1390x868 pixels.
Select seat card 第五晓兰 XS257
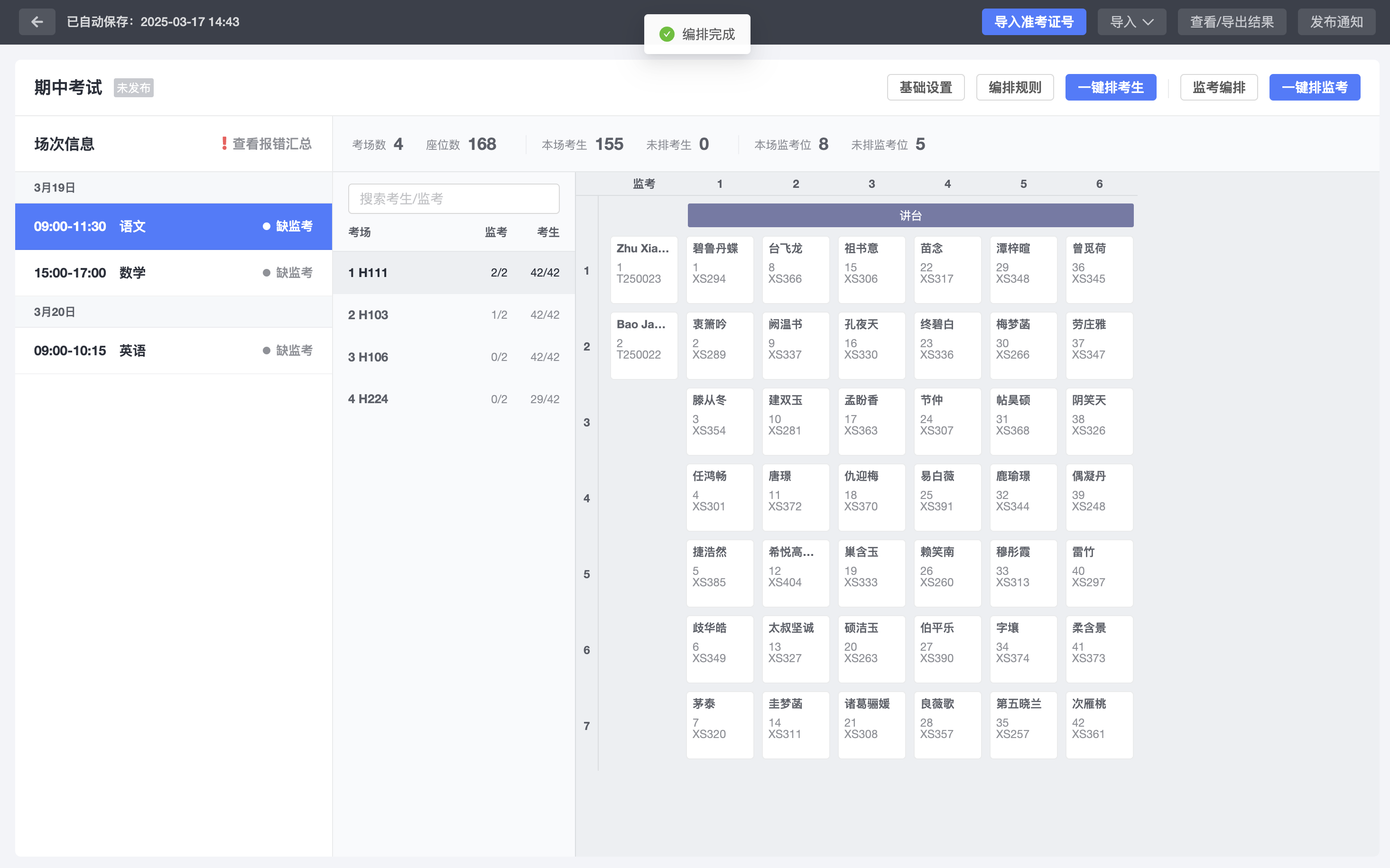tap(1023, 724)
